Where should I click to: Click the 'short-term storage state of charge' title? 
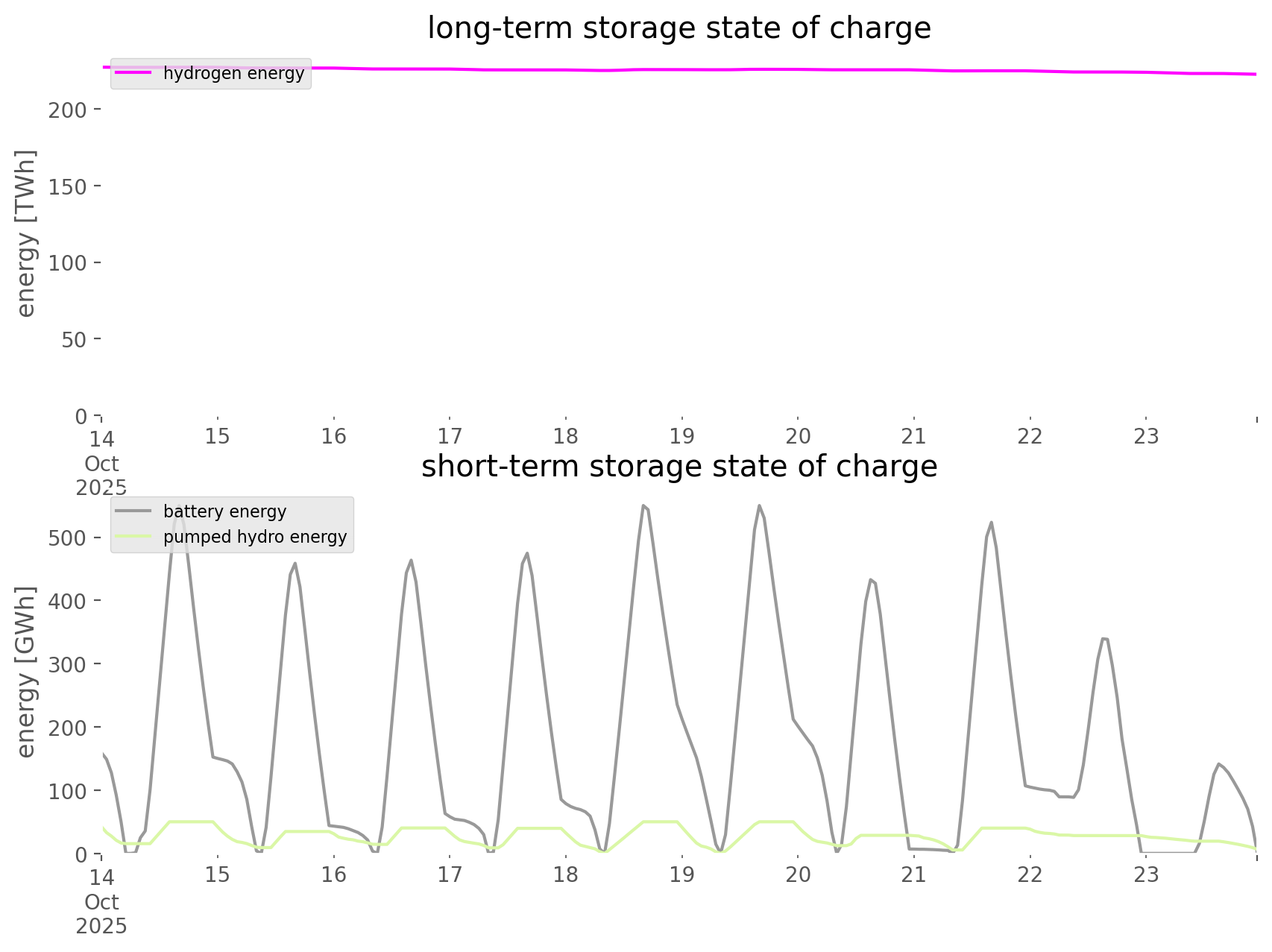point(678,467)
